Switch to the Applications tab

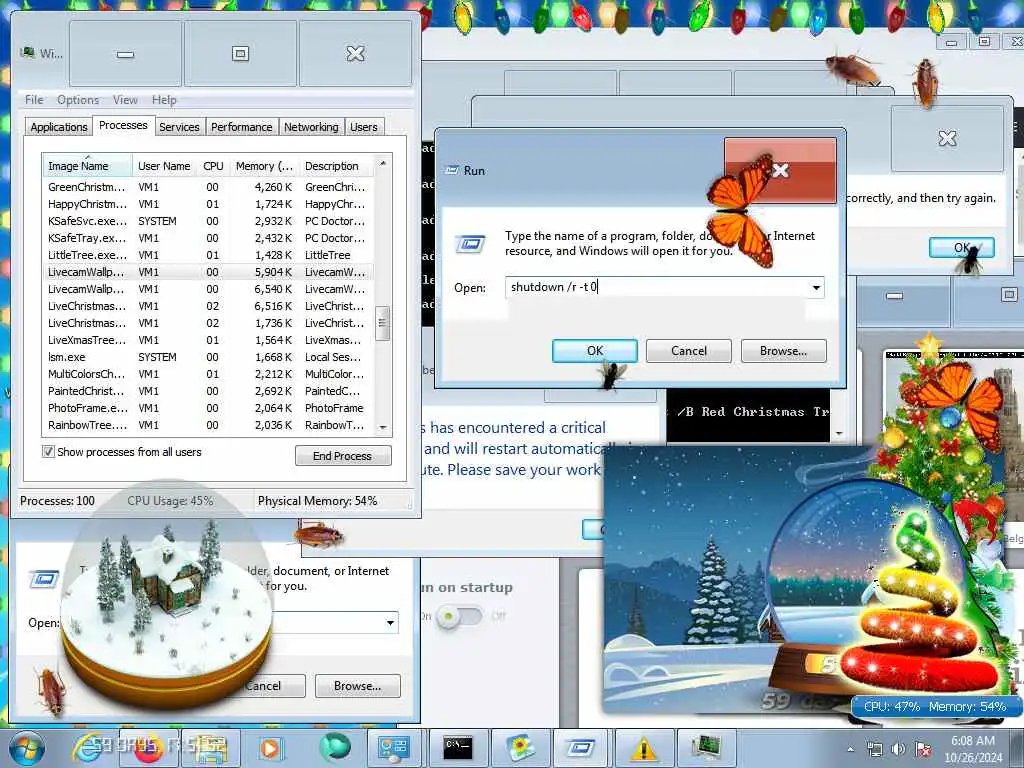pos(59,127)
